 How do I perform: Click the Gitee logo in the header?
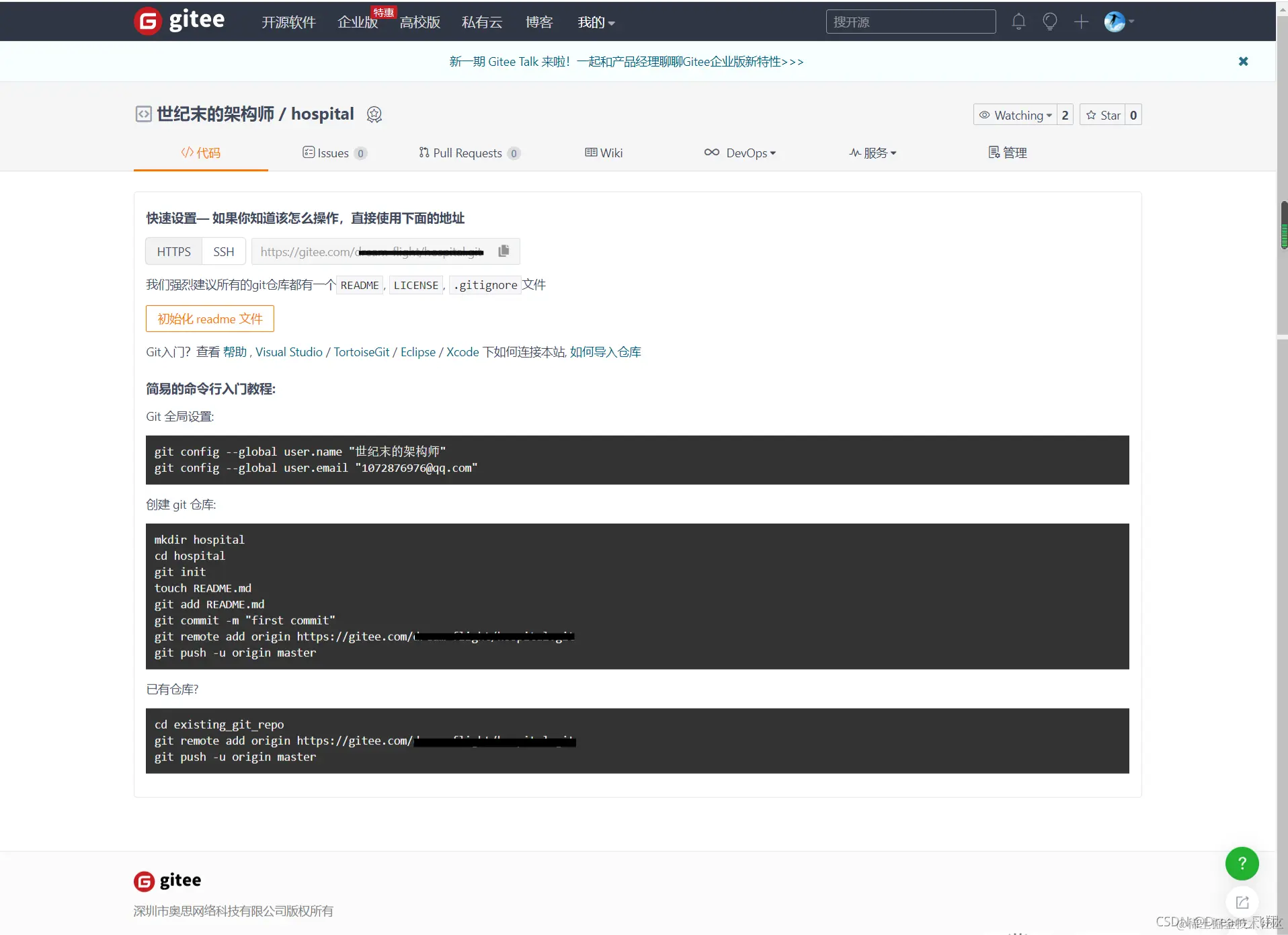click(179, 21)
